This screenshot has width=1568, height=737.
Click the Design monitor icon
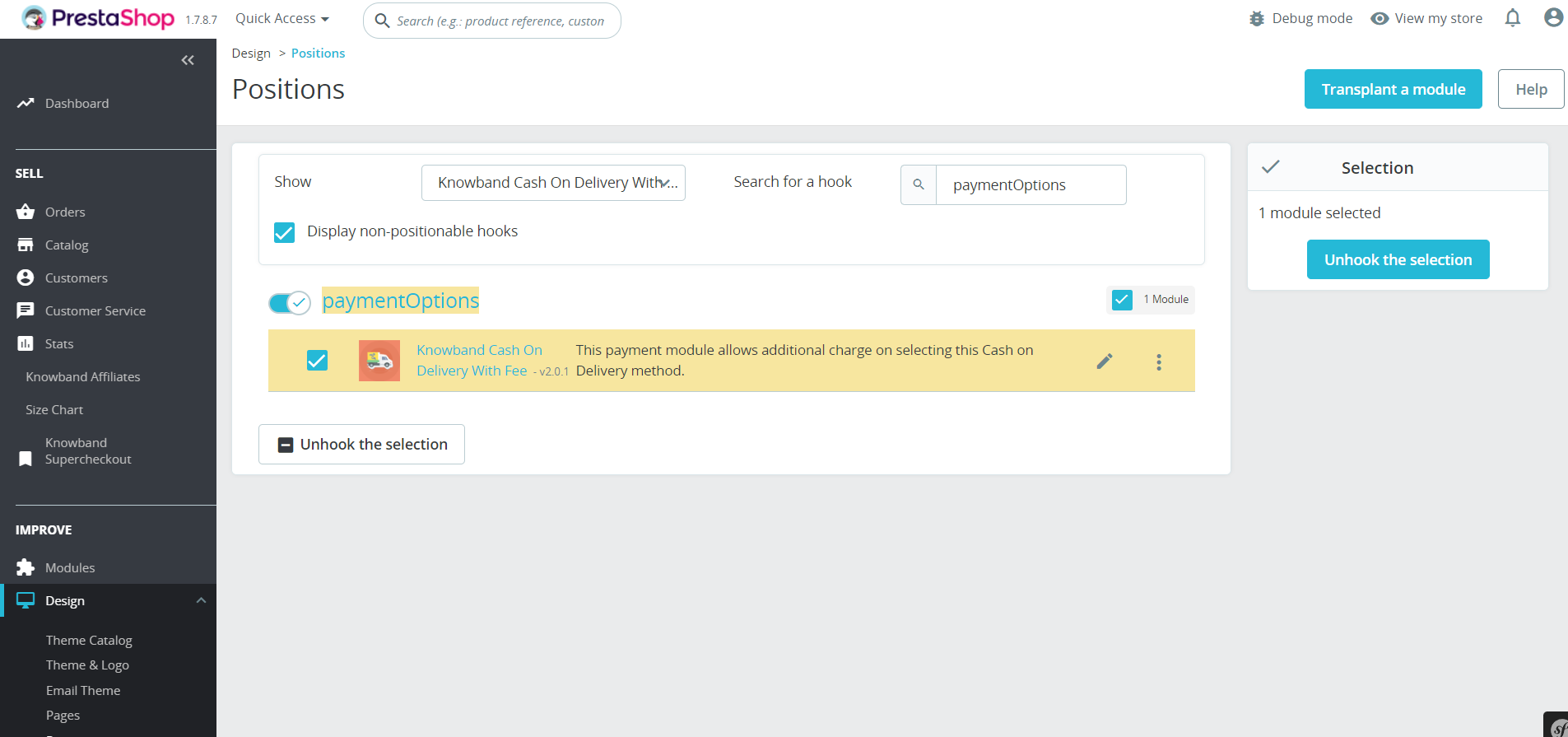coord(26,600)
